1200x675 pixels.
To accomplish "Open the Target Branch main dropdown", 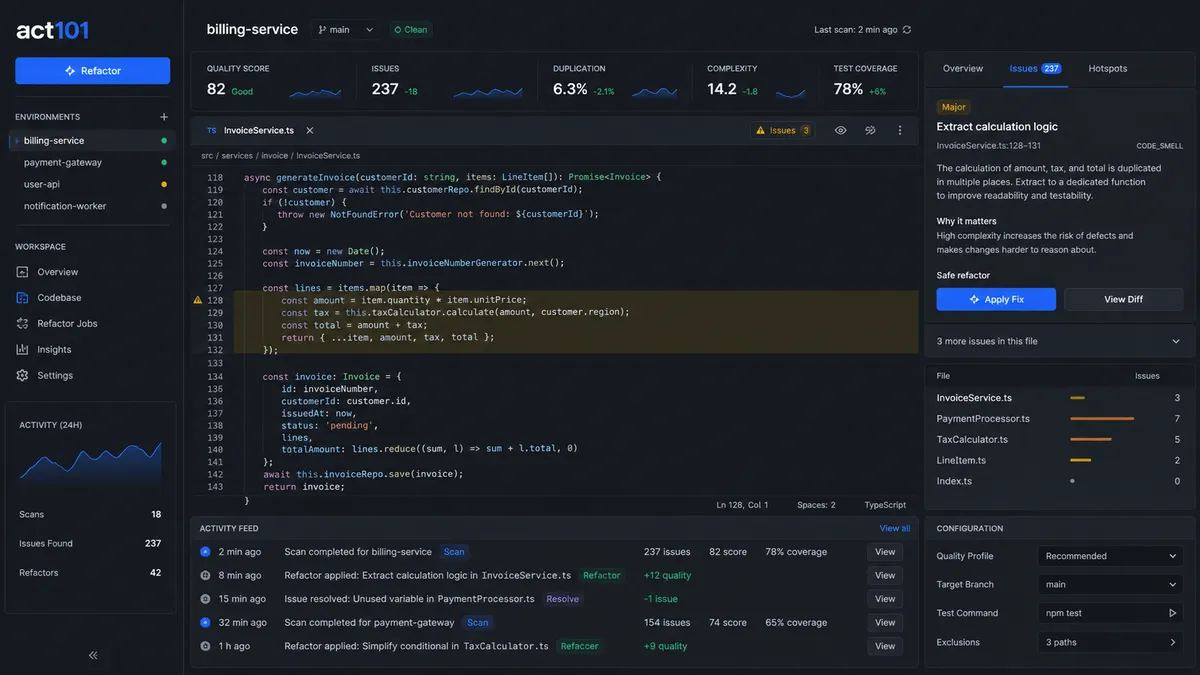I will click(x=1110, y=585).
